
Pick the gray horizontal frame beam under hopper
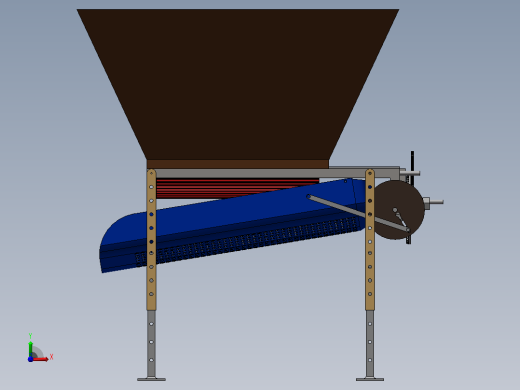tap(260, 173)
